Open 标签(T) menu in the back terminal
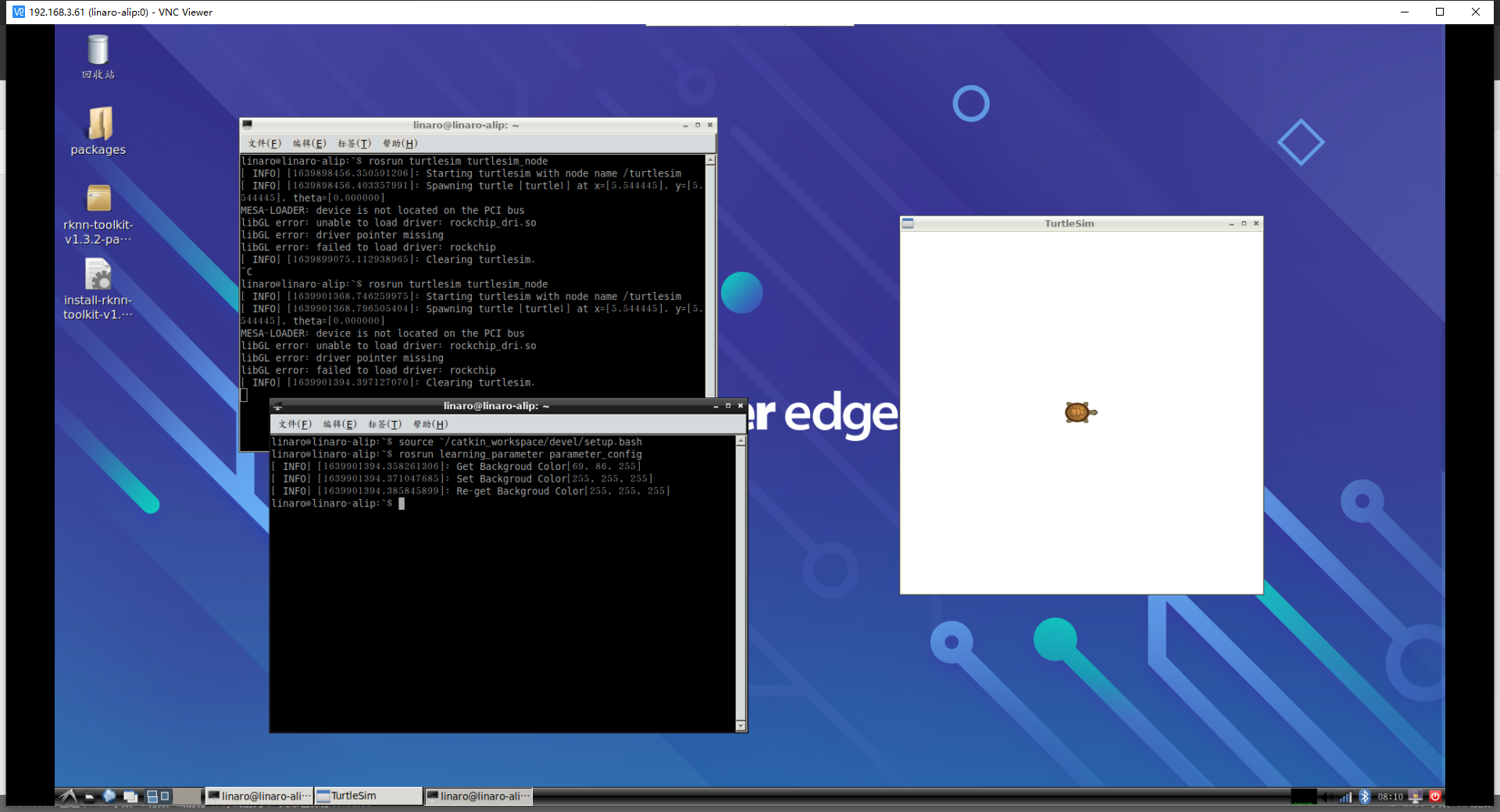Screen dimensions: 1500x812 (x=354, y=144)
